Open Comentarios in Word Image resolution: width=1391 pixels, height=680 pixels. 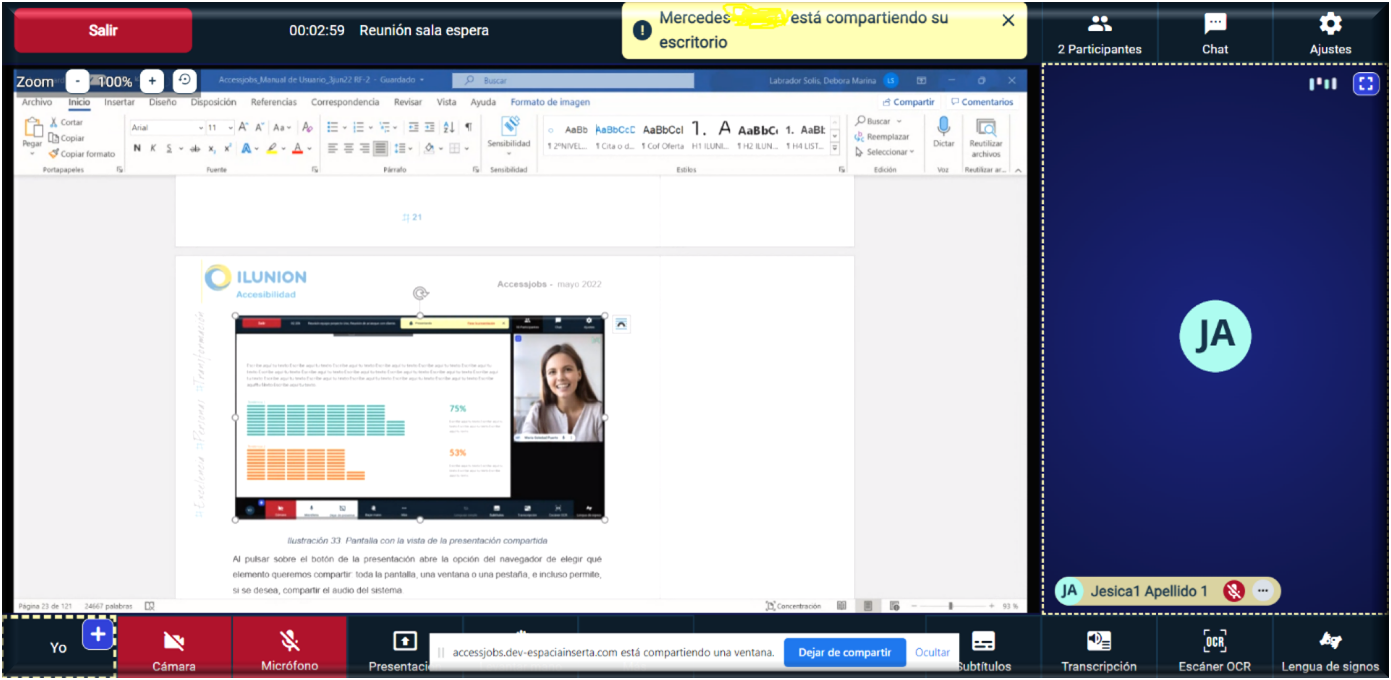coord(982,102)
